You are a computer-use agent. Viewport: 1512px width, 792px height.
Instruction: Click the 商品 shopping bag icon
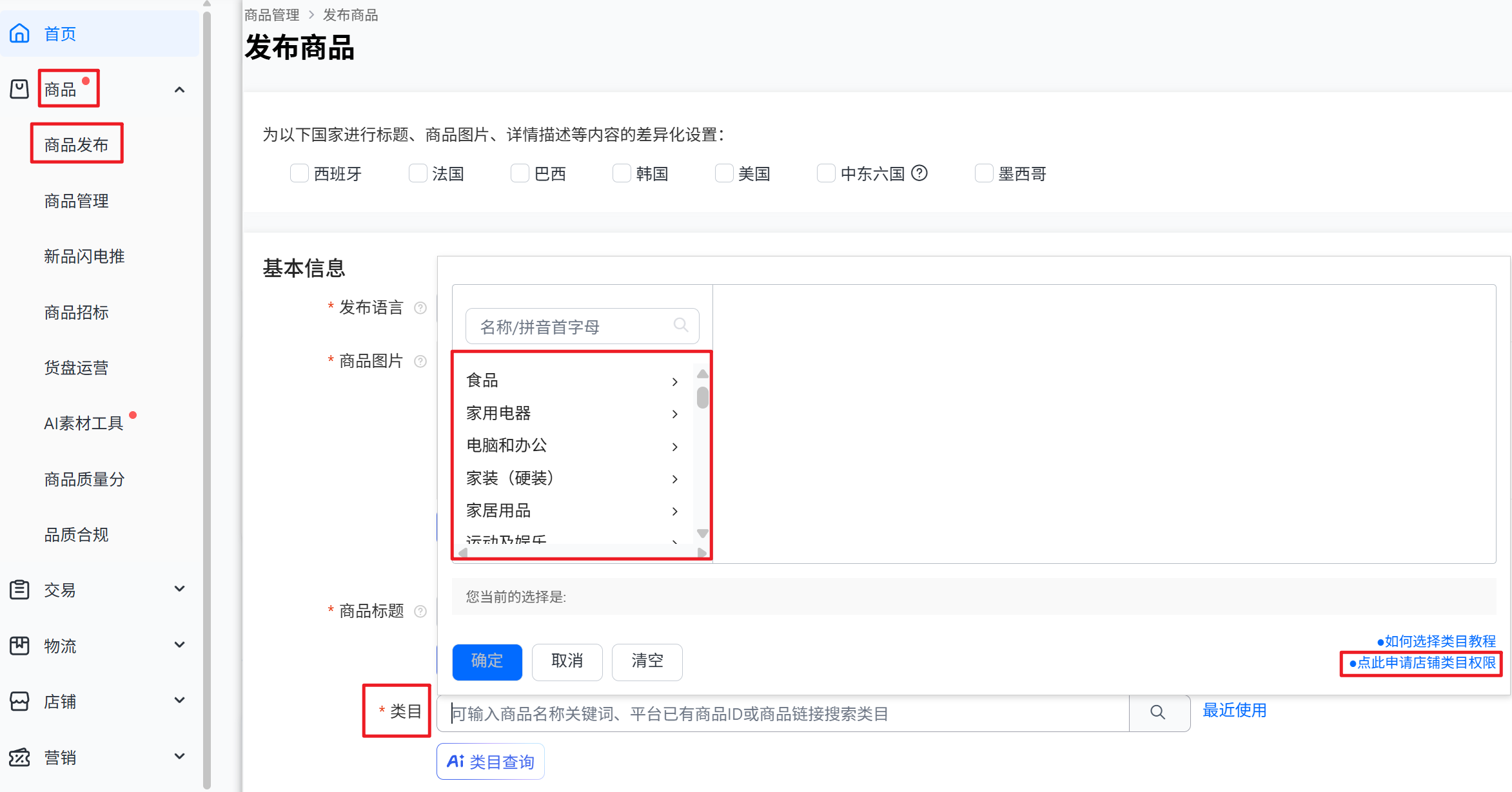[x=19, y=89]
